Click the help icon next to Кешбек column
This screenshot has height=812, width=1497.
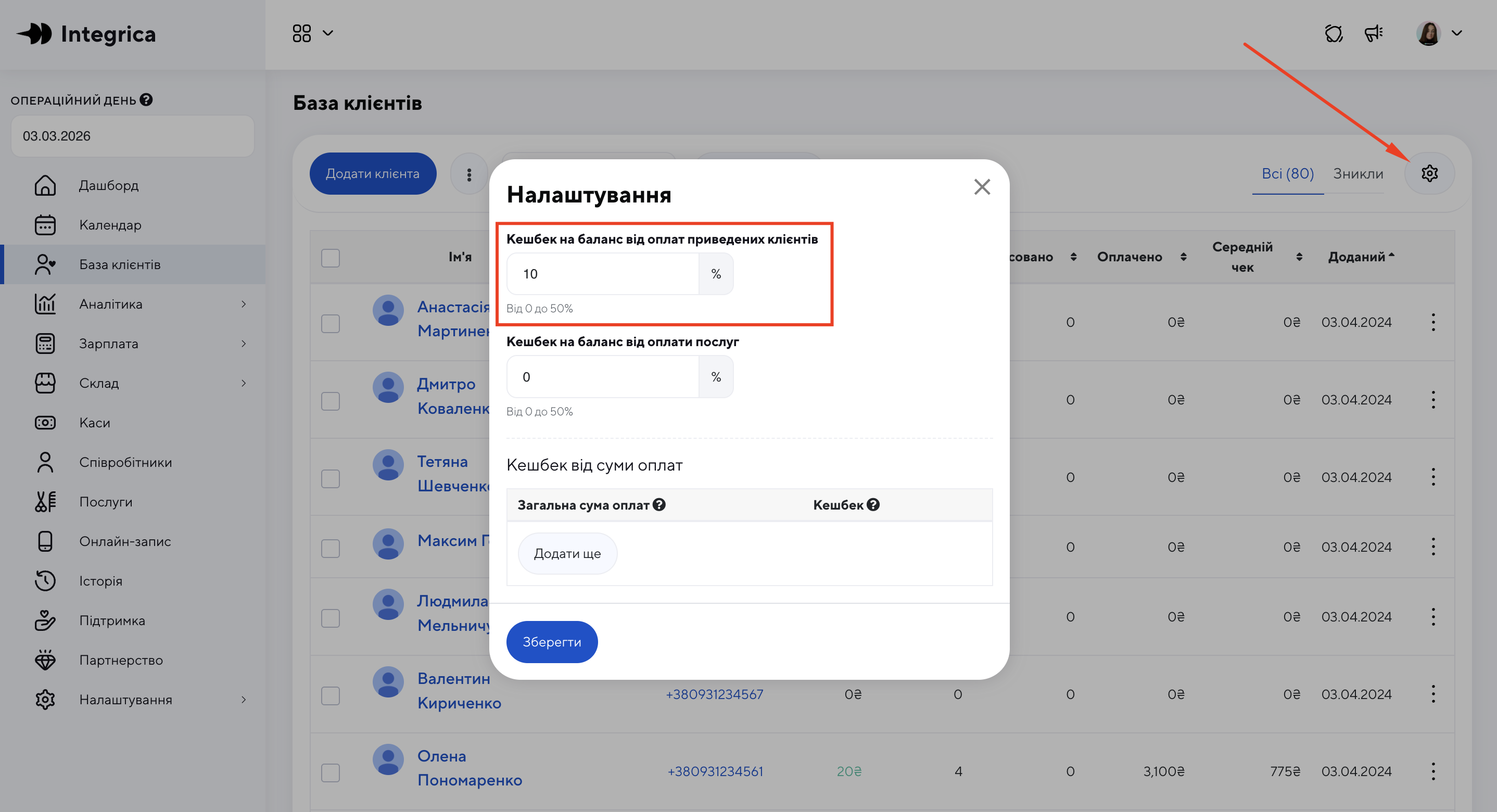click(873, 504)
